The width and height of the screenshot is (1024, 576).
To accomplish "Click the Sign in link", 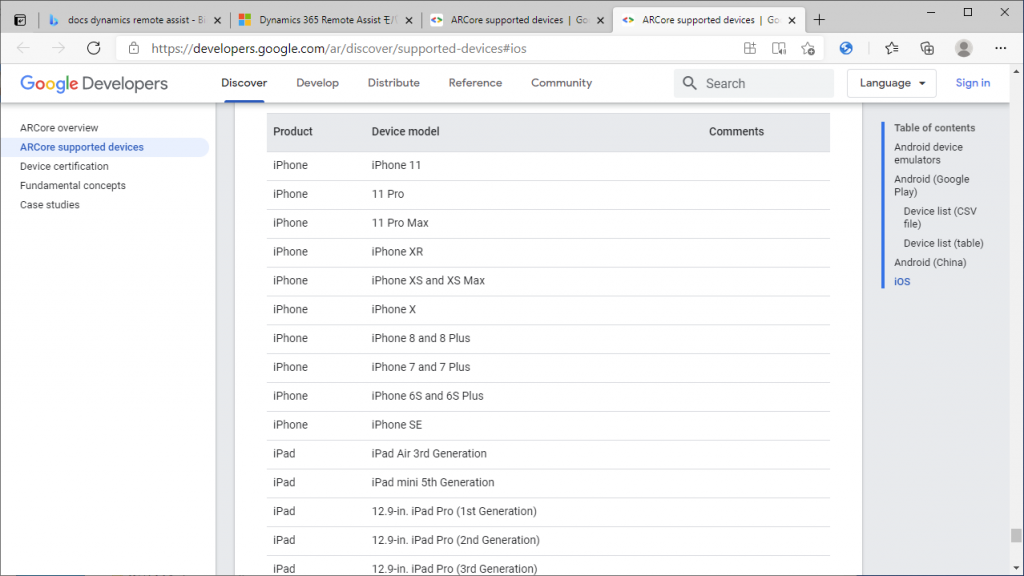I will tap(972, 83).
